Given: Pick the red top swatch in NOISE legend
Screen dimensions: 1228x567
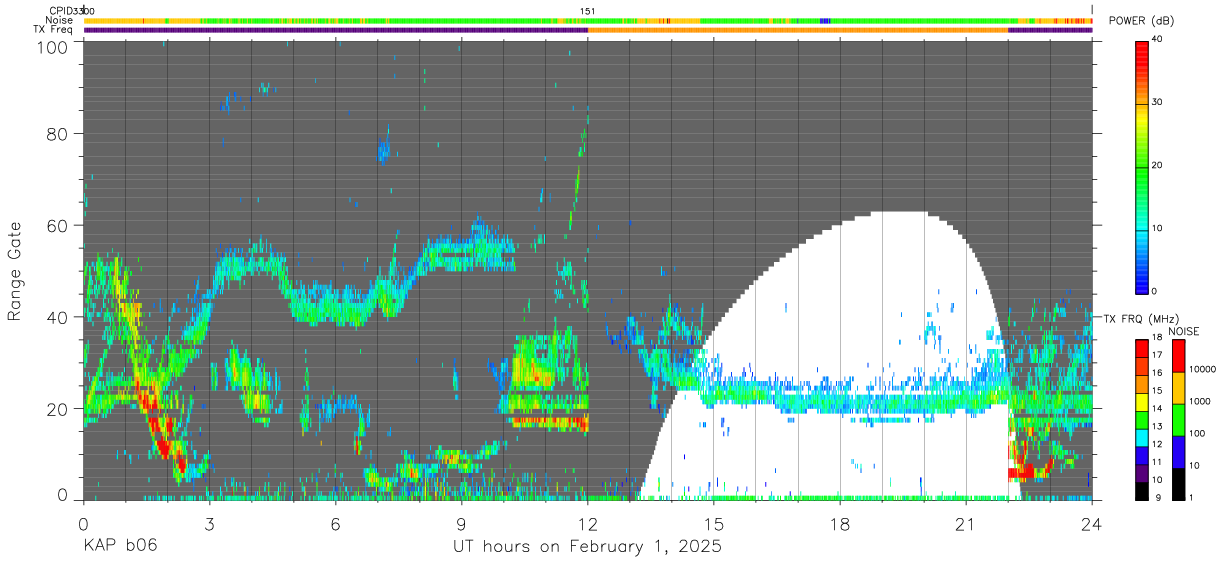Looking at the screenshot, I should tap(1178, 355).
